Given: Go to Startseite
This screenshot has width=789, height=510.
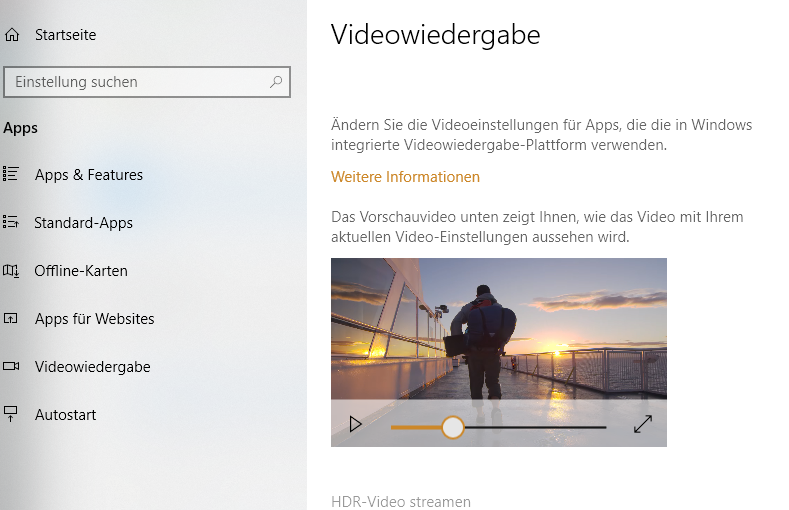Looking at the screenshot, I should [x=65, y=35].
